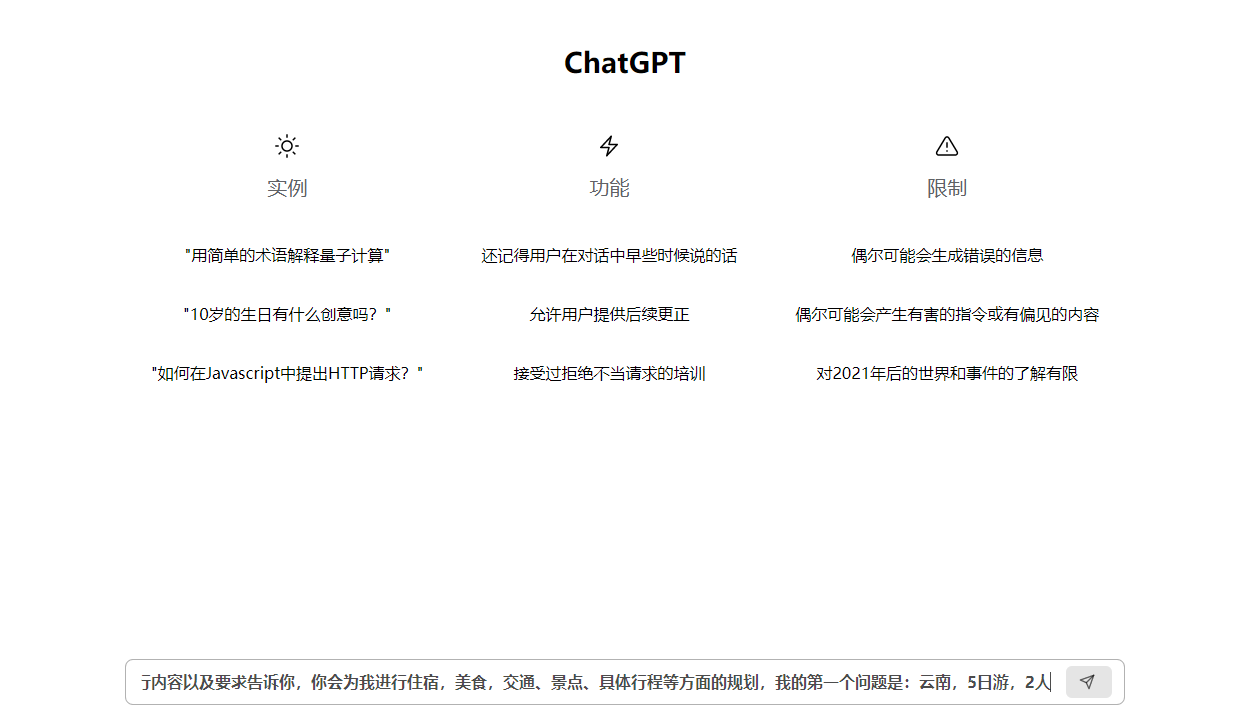Image resolution: width=1247 pixels, height=714 pixels.
Task: Click the 实例 column heading
Action: pyautogui.click(x=287, y=188)
